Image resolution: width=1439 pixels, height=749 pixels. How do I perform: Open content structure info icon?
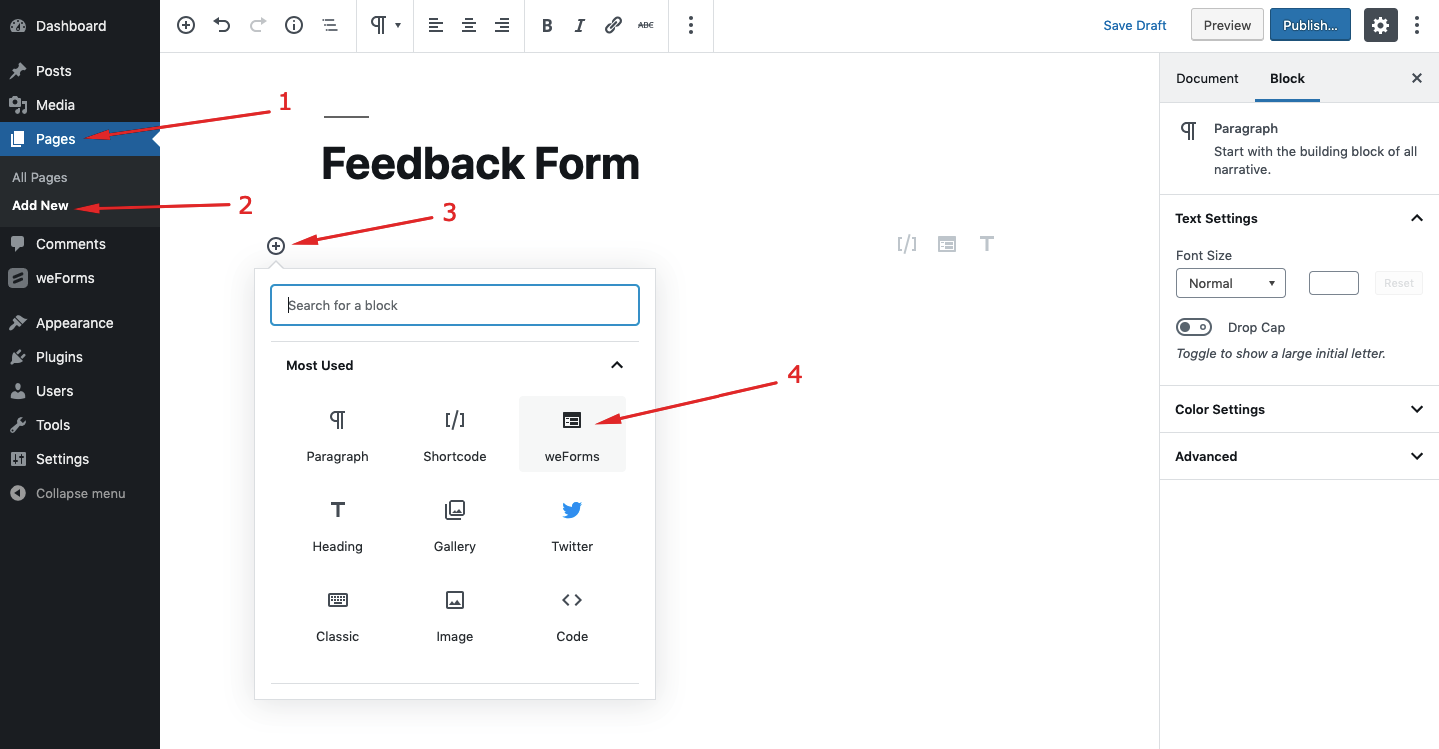[x=294, y=26]
